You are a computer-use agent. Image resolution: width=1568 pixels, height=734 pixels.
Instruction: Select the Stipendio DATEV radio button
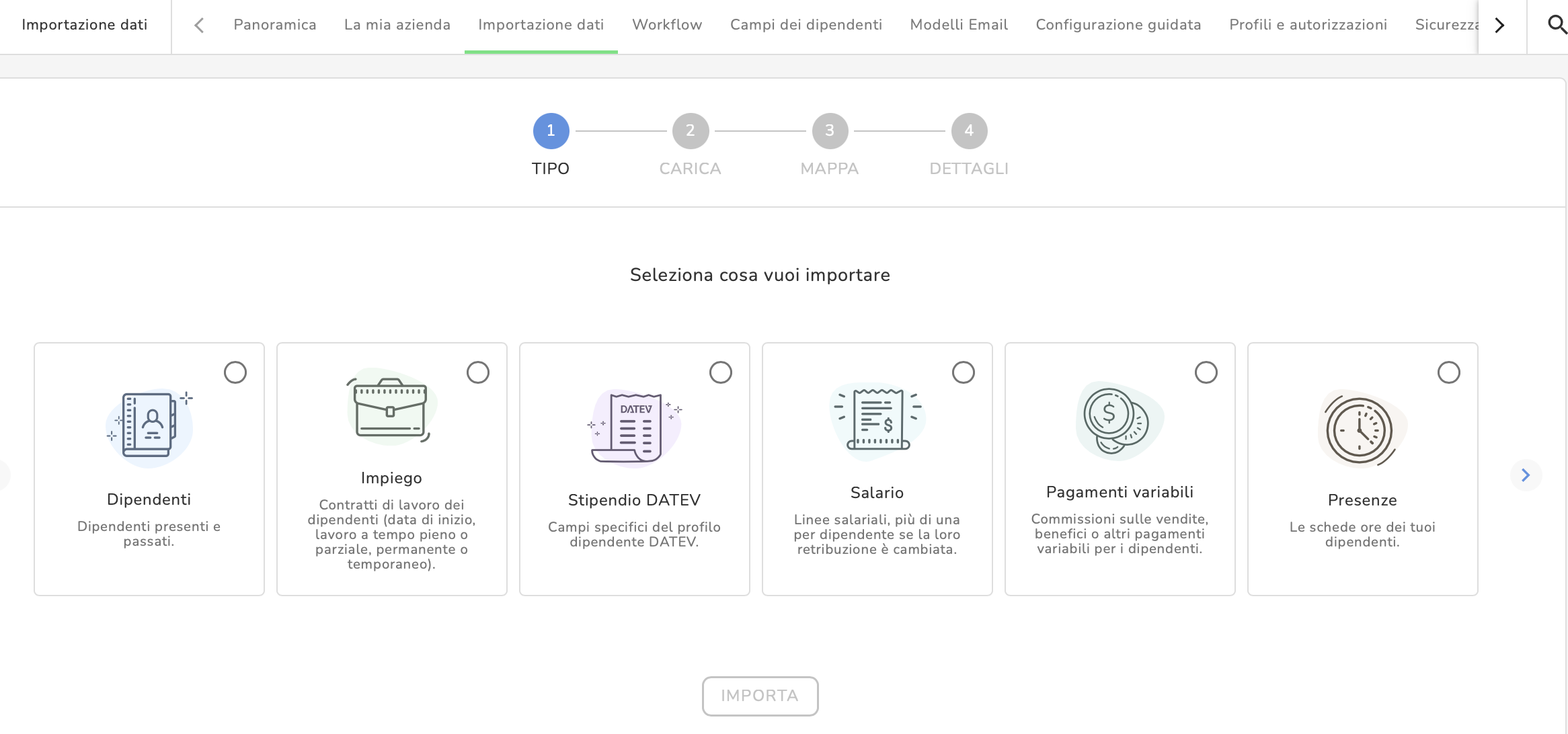click(x=720, y=372)
